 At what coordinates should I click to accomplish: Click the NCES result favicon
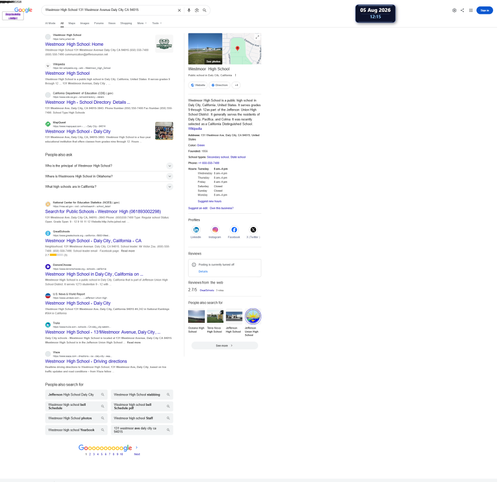48,204
